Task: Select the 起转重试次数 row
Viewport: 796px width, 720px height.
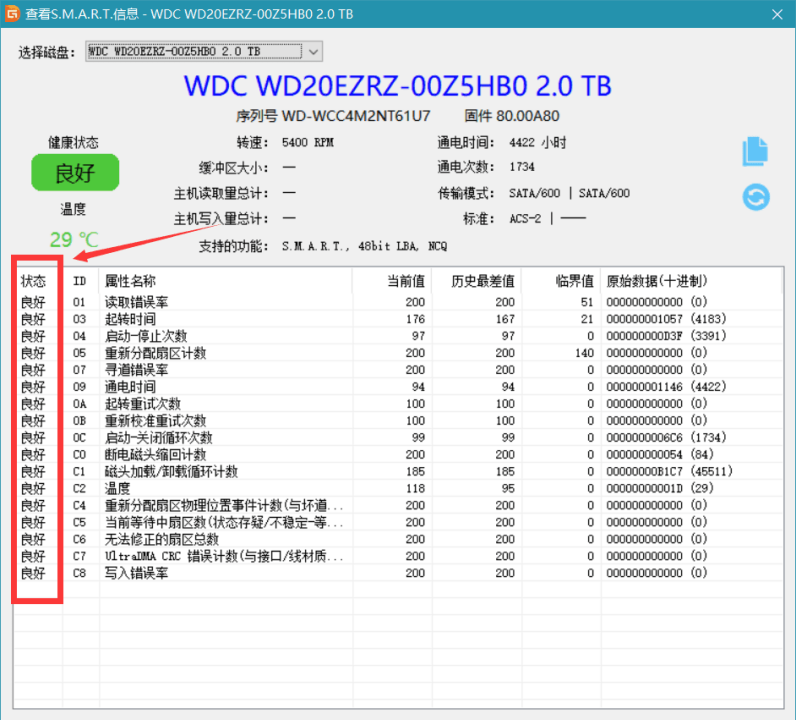Action: pyautogui.click(x=398, y=404)
